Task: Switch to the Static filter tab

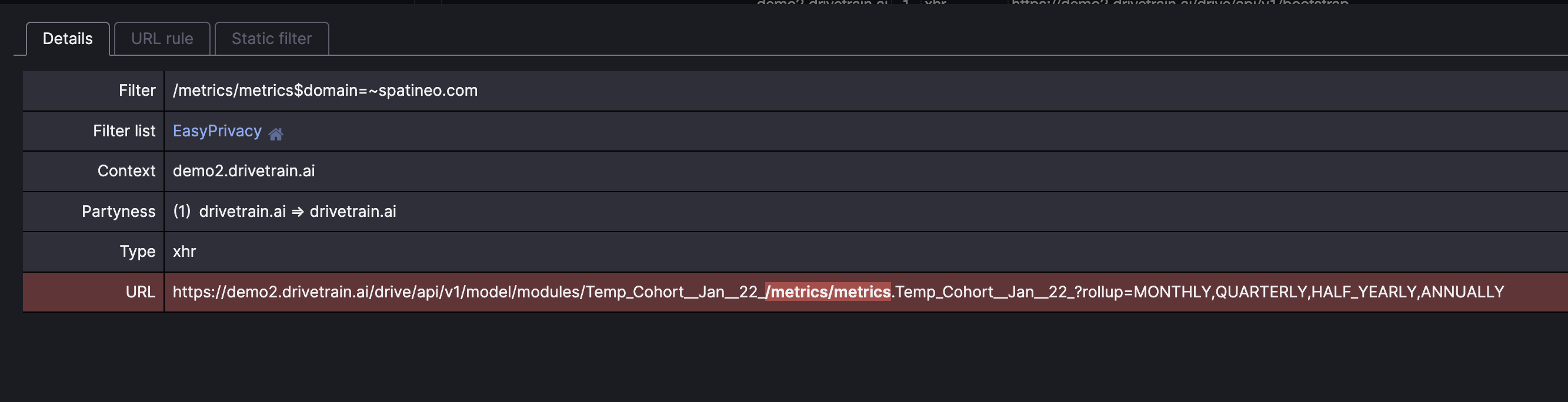Action: (x=271, y=38)
